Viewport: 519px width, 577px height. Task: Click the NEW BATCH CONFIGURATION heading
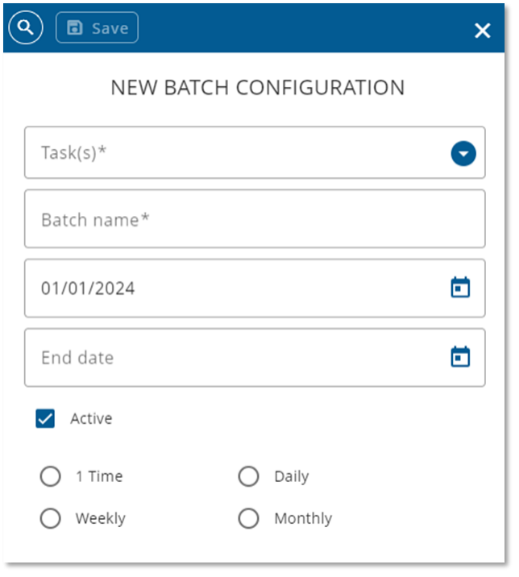coord(258,88)
